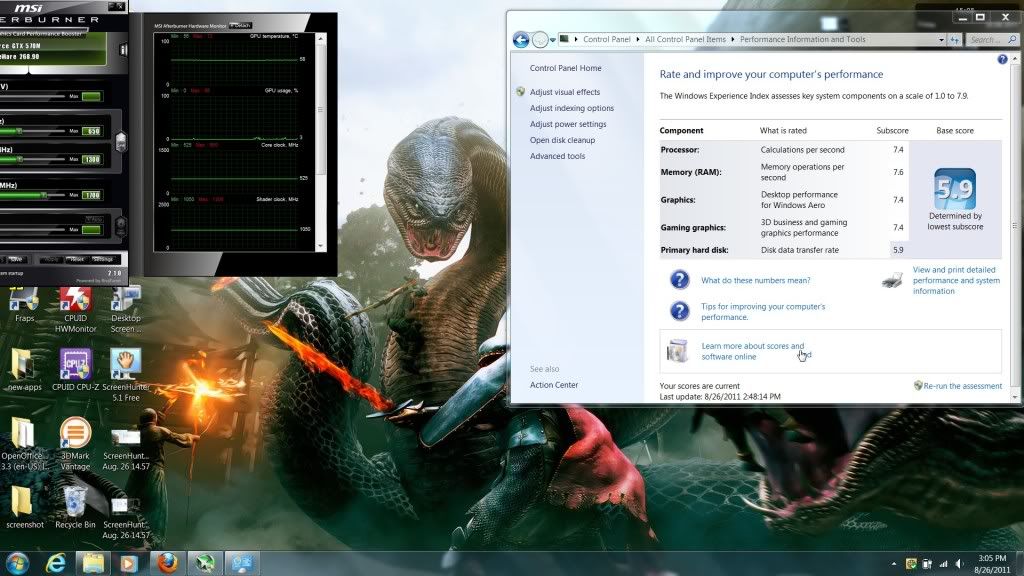Open the ScreenHunter 5.1 Free shortcut
This screenshot has width=1024, height=576.
click(x=125, y=375)
